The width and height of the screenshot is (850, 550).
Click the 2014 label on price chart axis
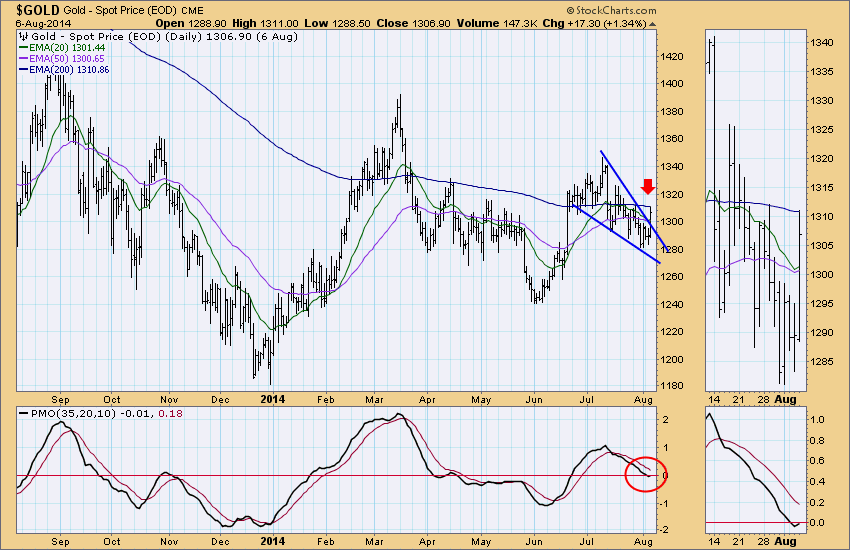273,397
